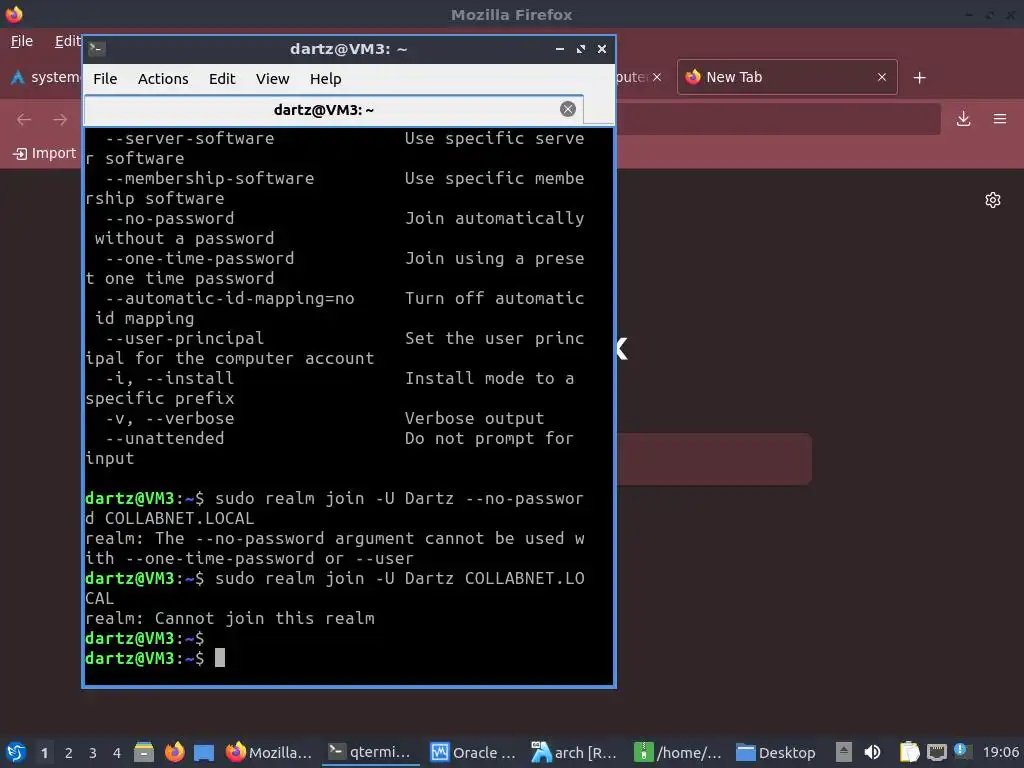Click the 19:06 clock in the panel
Viewport: 1024px width, 768px height.
(x=1000, y=752)
